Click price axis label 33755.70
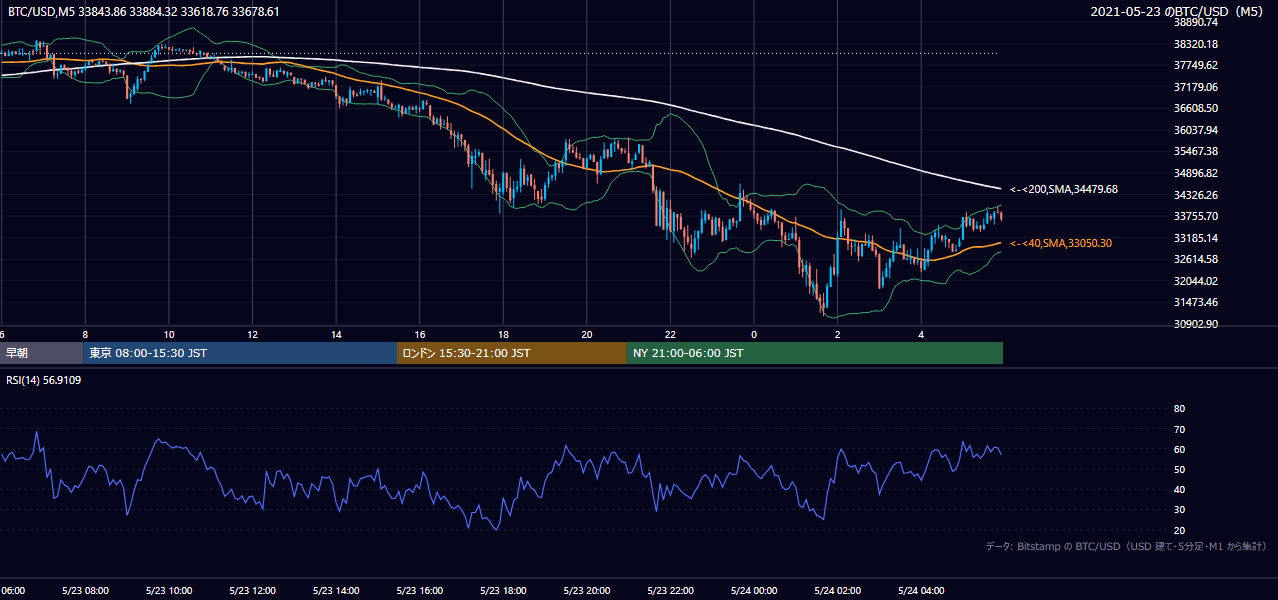Screen dimensions: 1278x600 coord(1195,216)
